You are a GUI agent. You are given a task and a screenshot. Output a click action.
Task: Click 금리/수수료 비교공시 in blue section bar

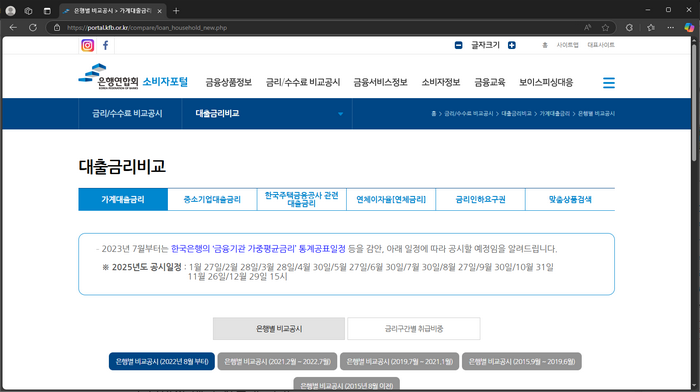[127, 114]
